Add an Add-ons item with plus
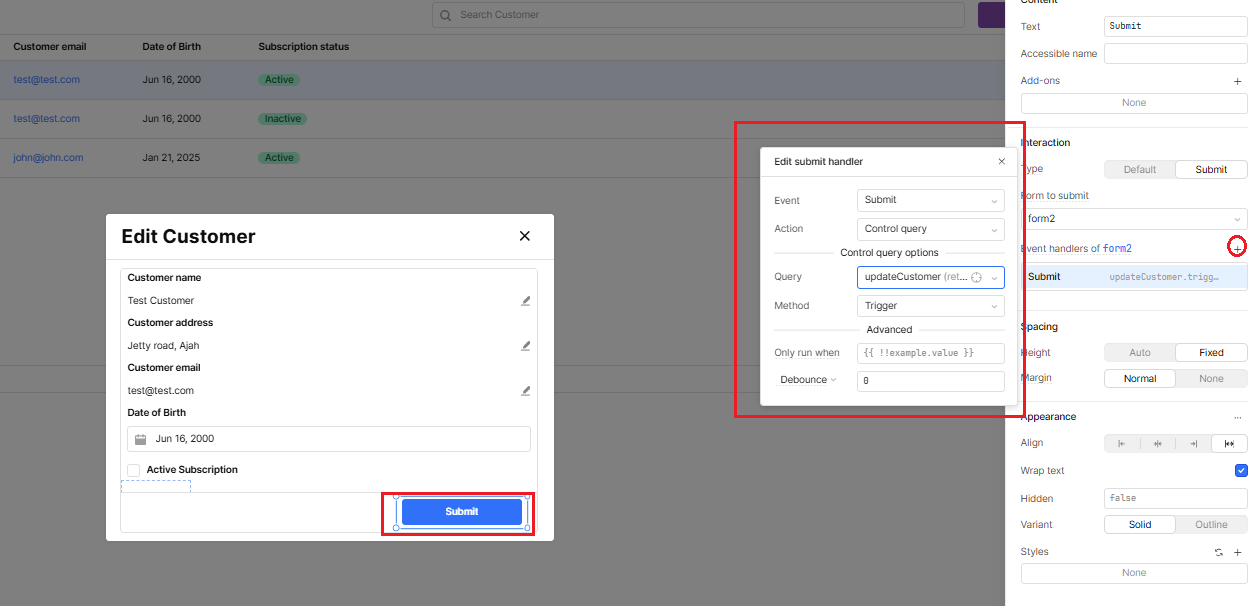This screenshot has height=606, width=1248. tap(1238, 81)
